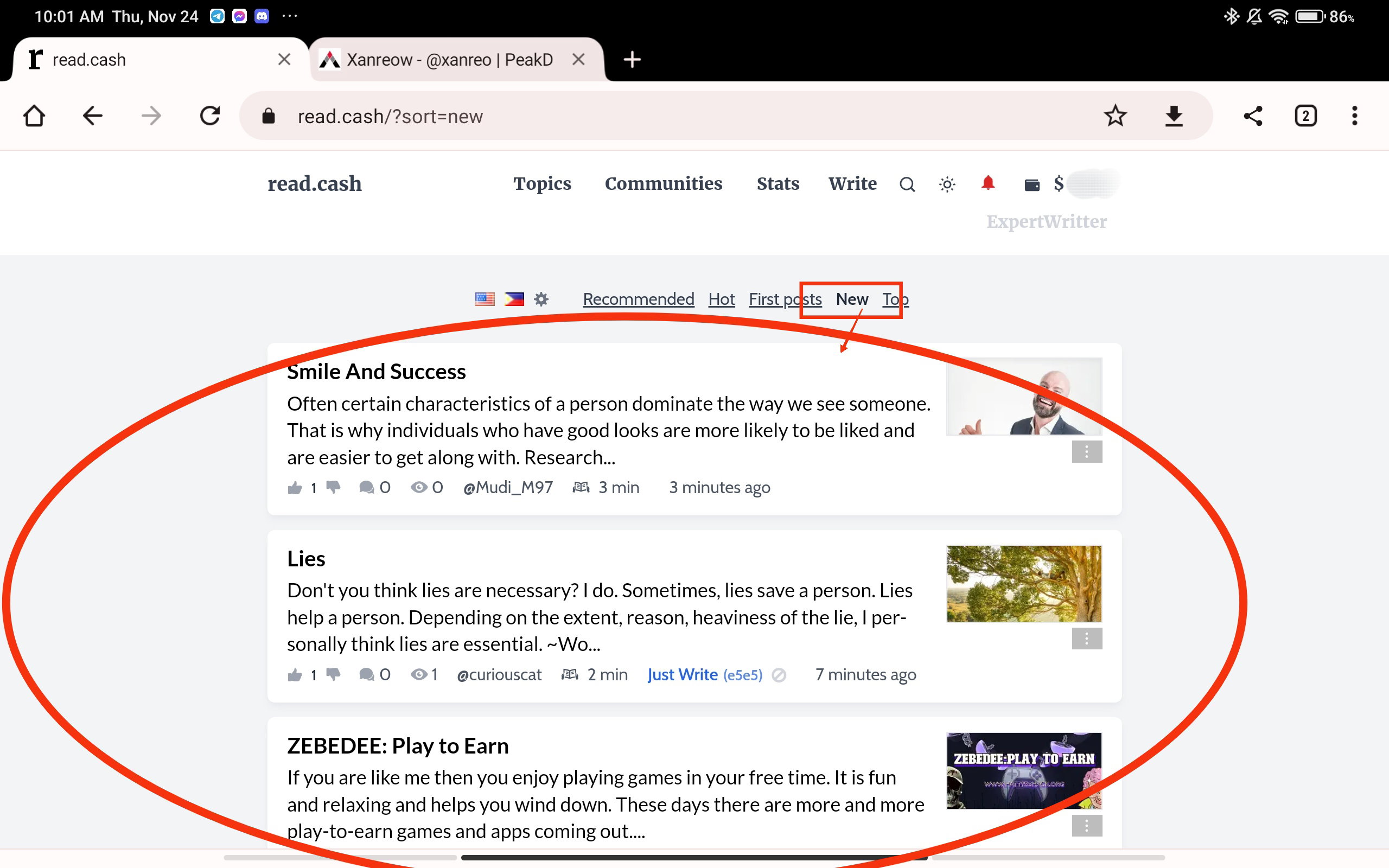
Task: Like the Lies post
Action: (295, 675)
